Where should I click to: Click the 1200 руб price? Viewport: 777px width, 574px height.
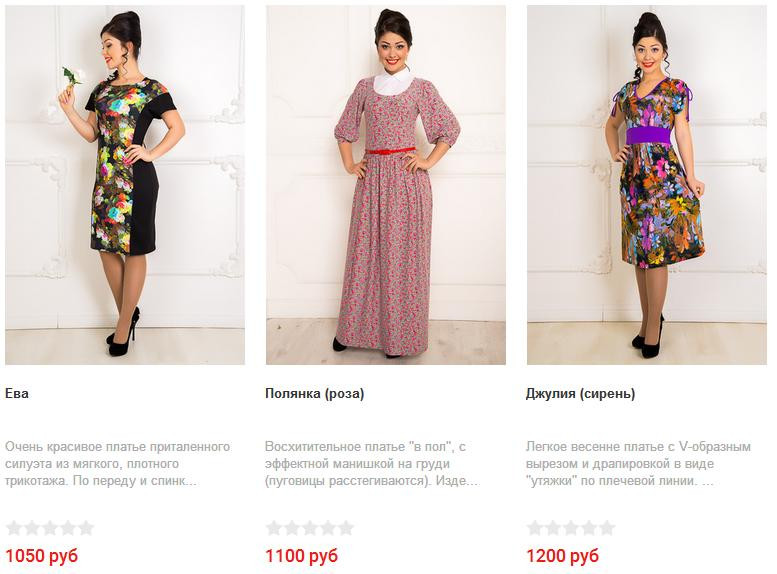coord(562,556)
